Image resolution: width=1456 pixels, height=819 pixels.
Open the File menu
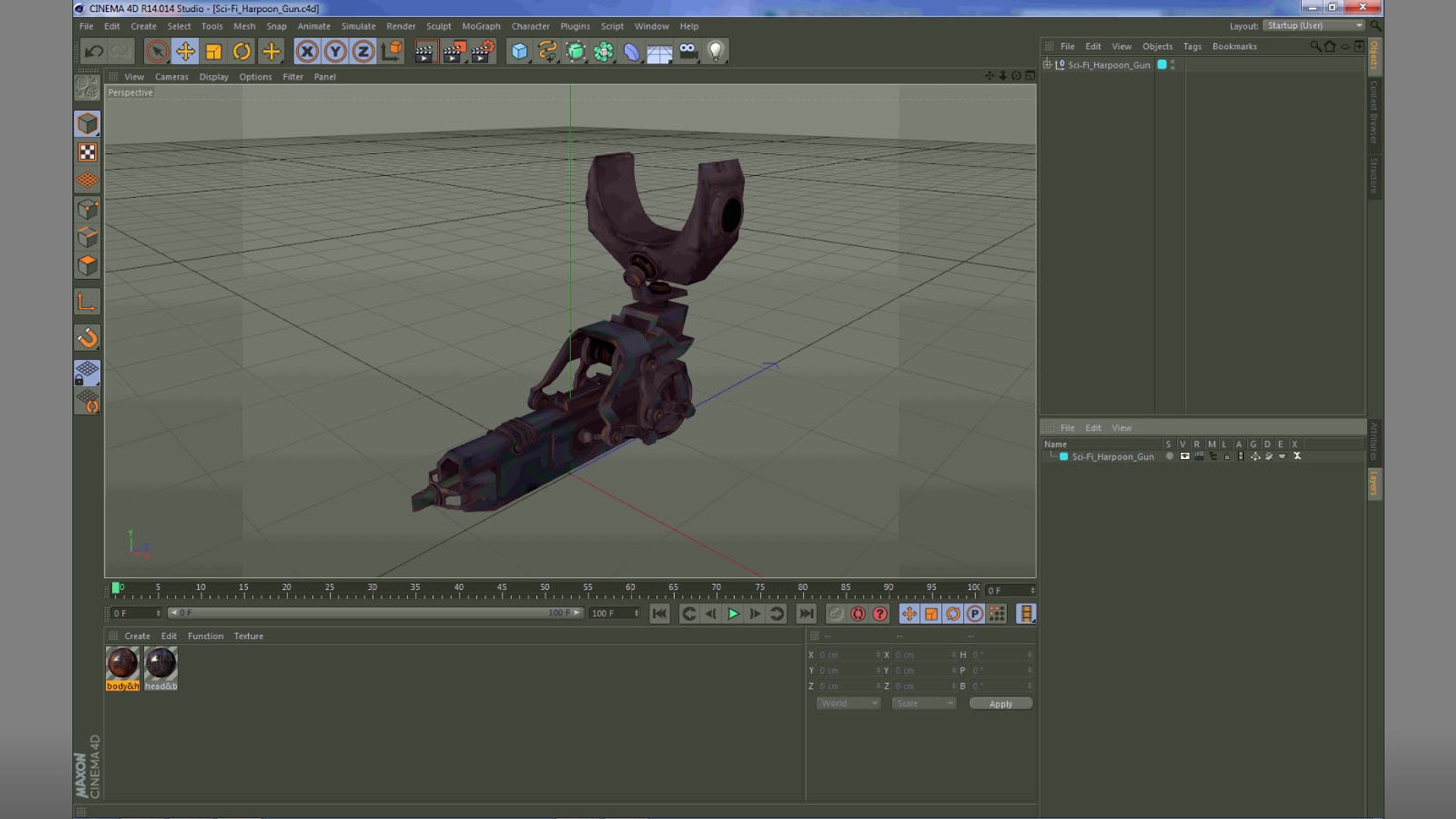pyautogui.click(x=86, y=26)
